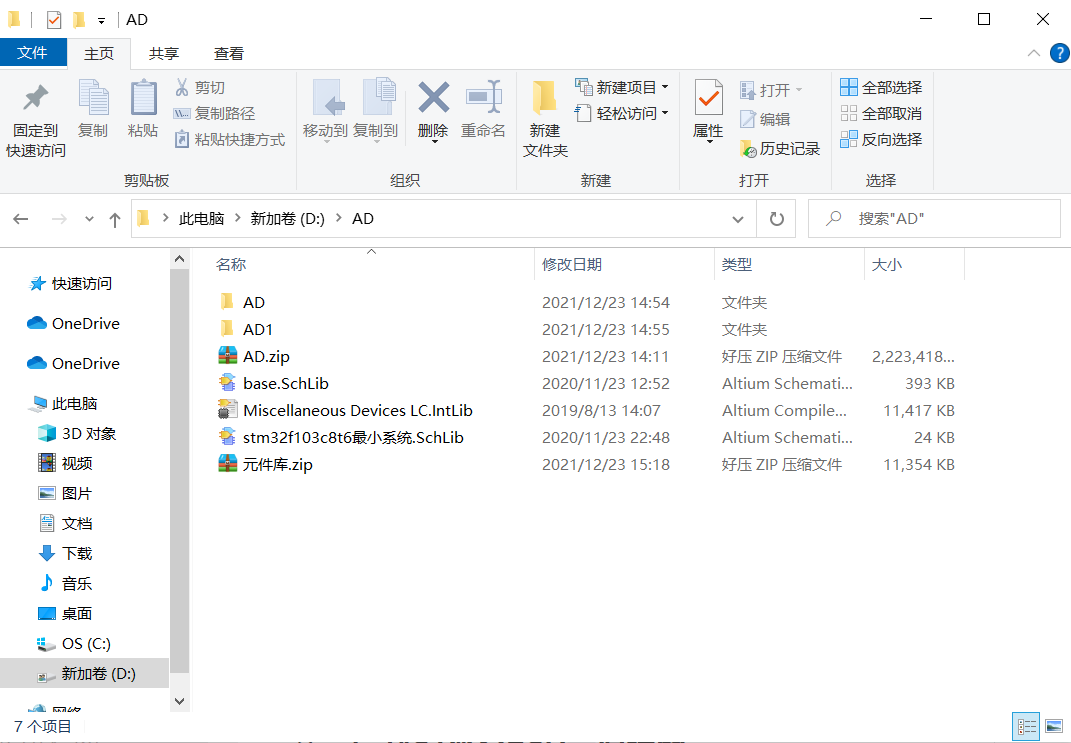Image resolution: width=1071 pixels, height=743 pixels.
Task: Click the Edit (编辑) ribbon item
Action: [x=765, y=120]
